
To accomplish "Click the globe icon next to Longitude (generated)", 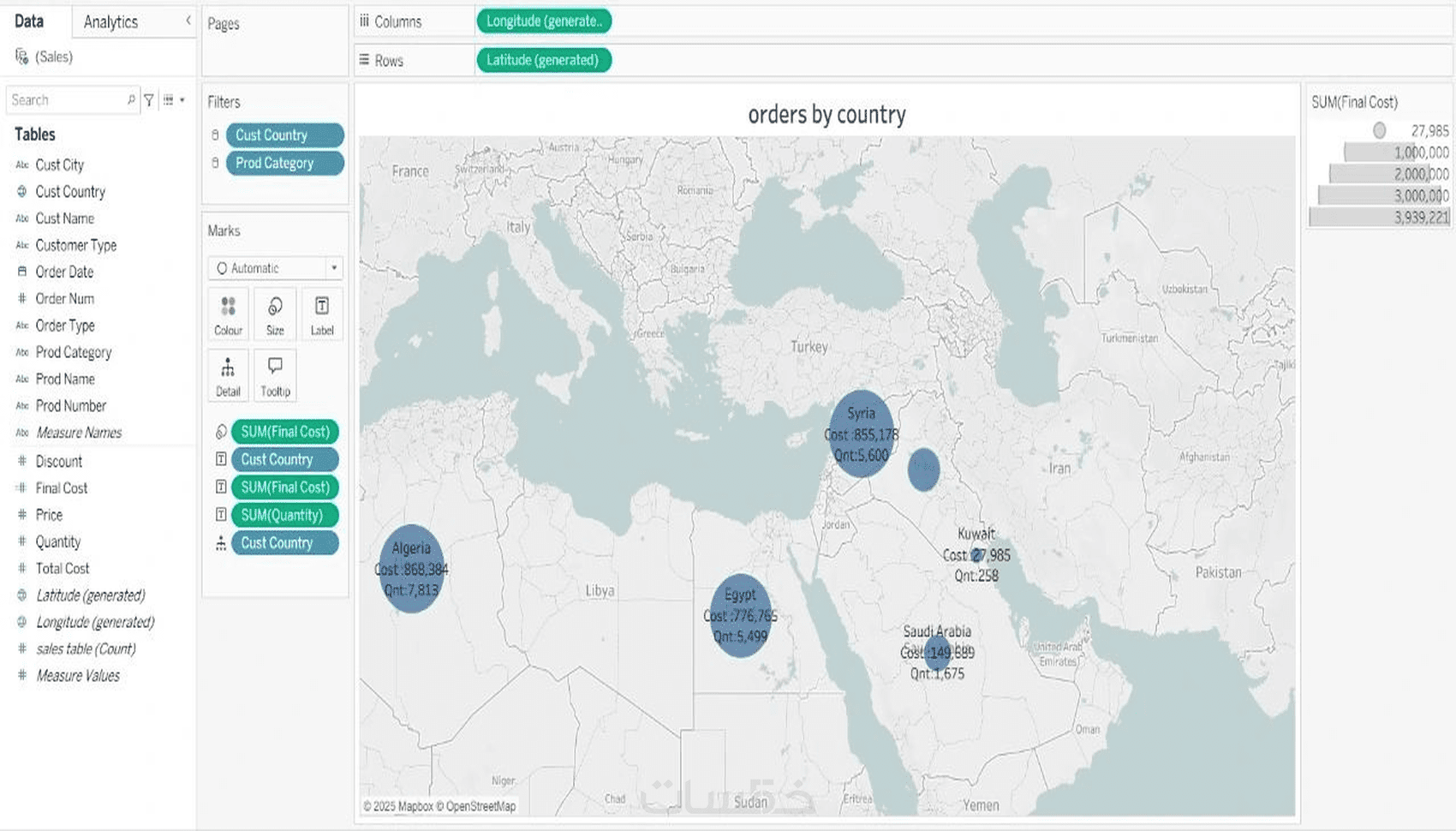I will 22,622.
